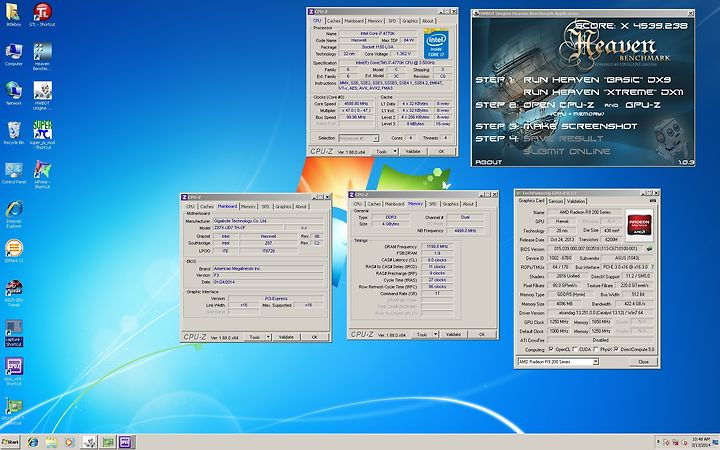
Task: Open Windows Media Player in taskbar
Action: [x=69, y=442]
